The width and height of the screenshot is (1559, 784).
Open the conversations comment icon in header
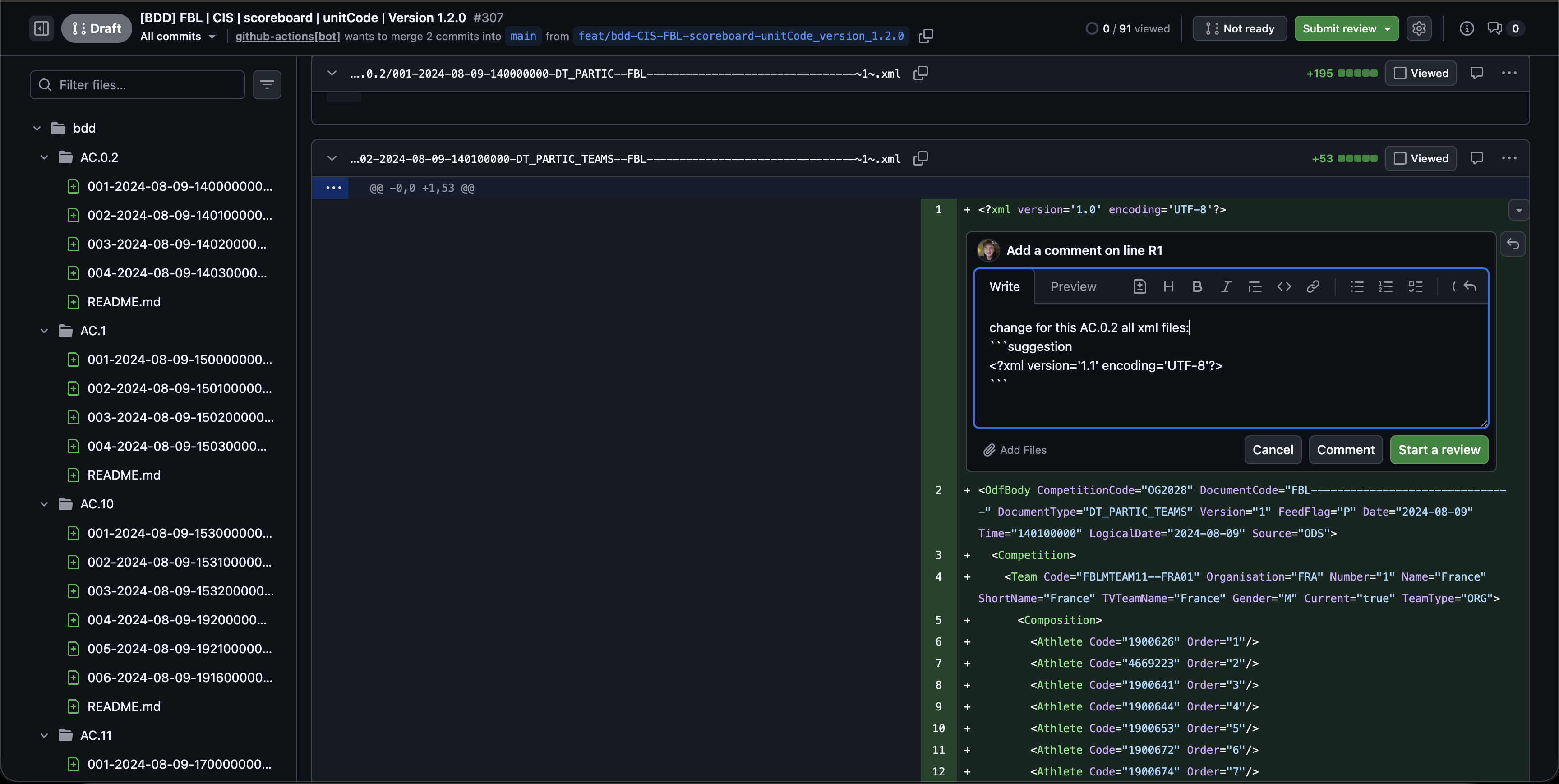(x=1494, y=28)
